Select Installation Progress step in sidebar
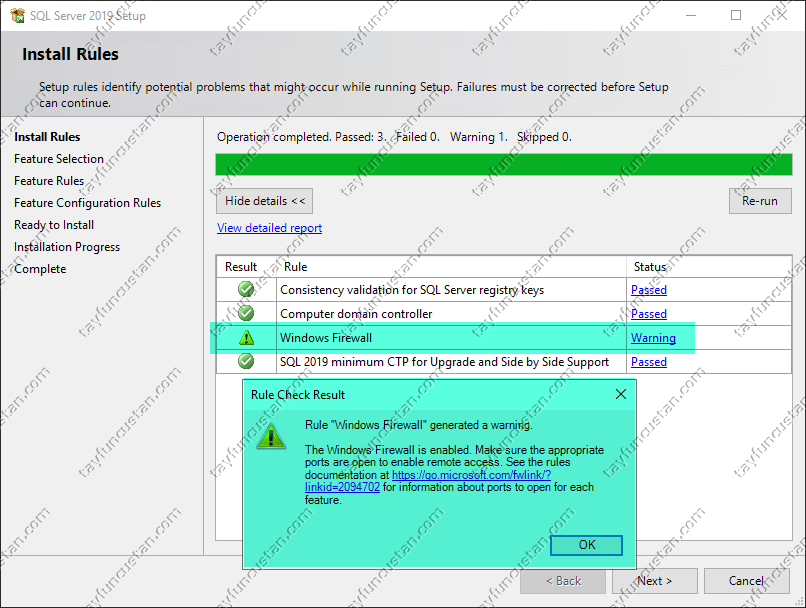The height and width of the screenshot is (608, 806). (67, 247)
